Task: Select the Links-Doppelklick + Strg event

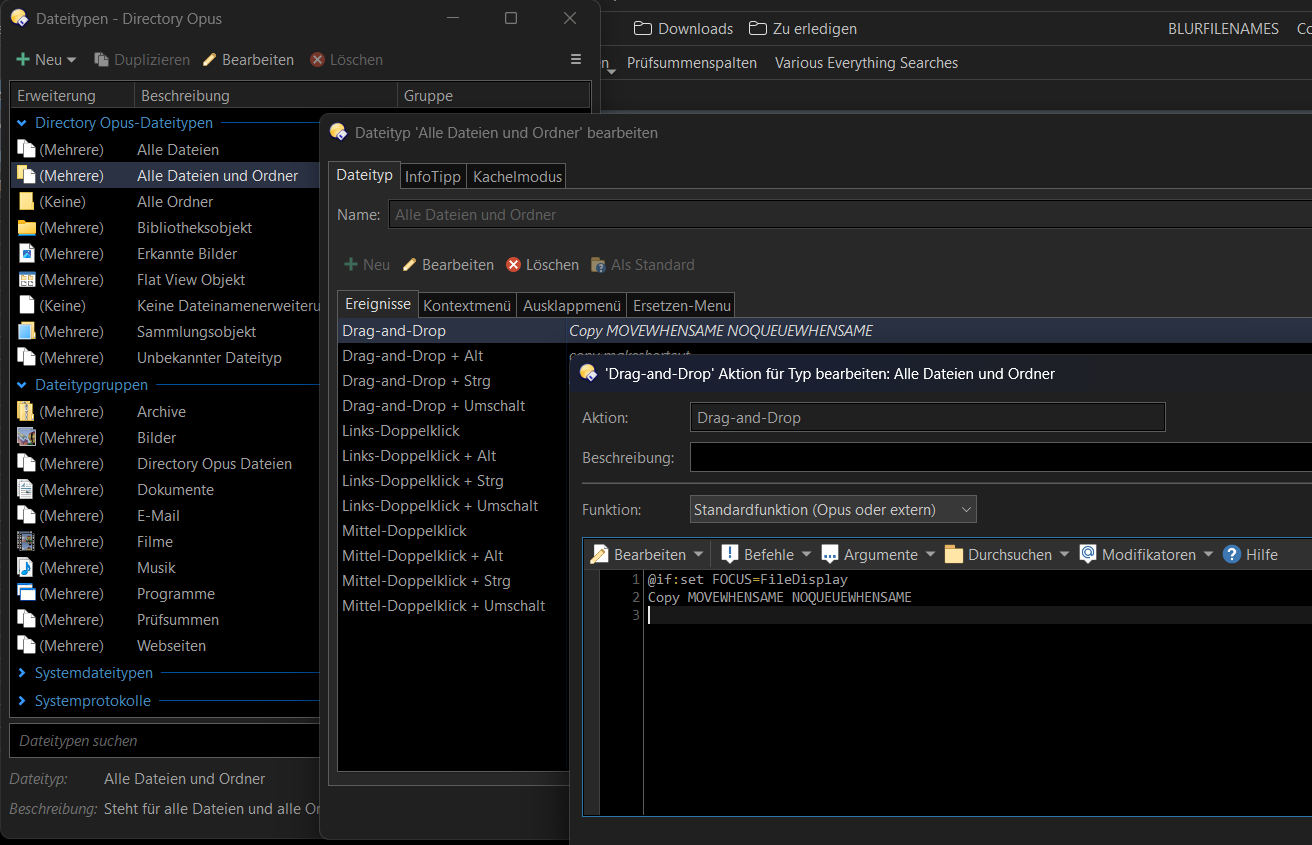Action: click(x=453, y=480)
